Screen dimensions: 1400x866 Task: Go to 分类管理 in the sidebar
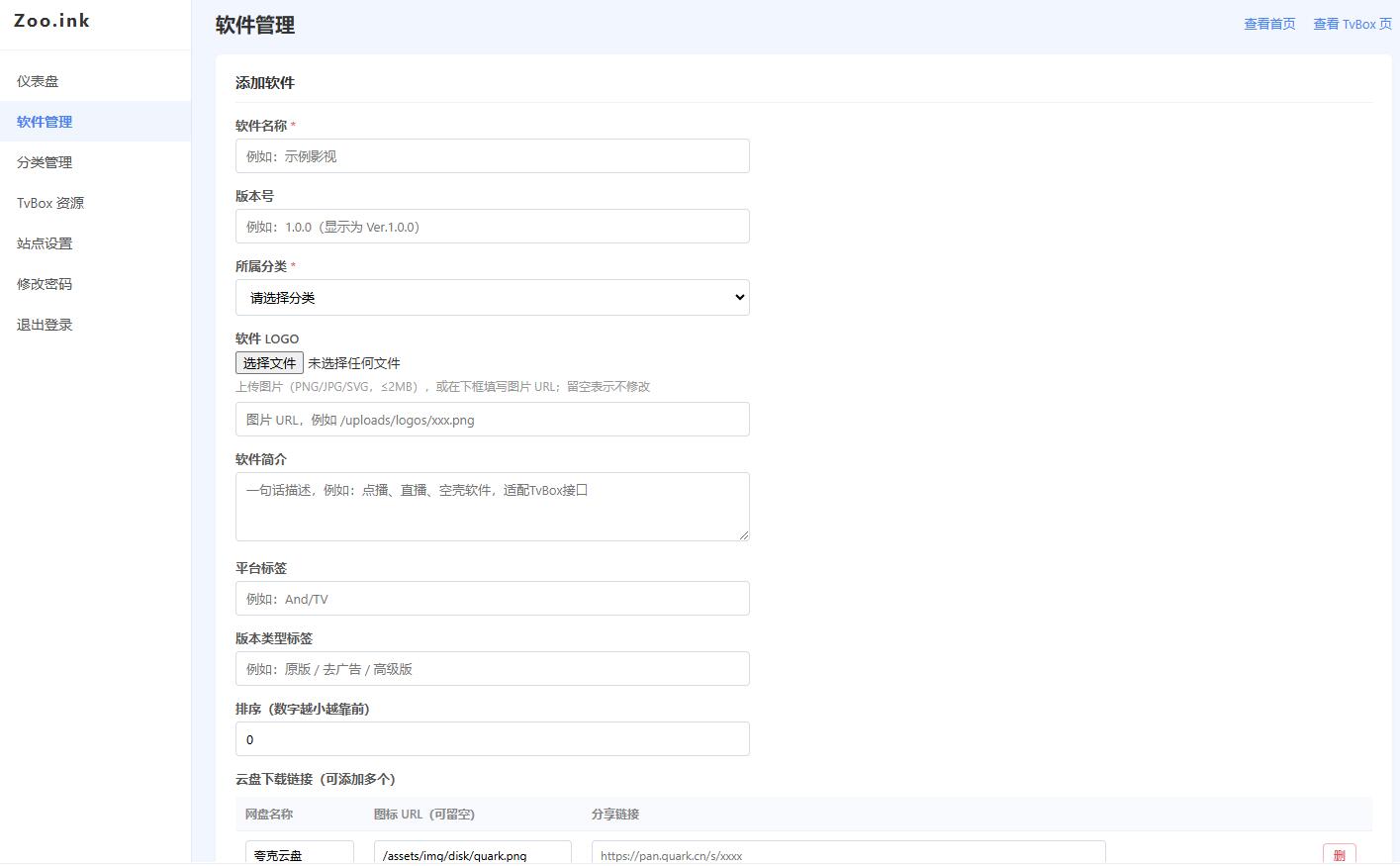coord(95,162)
